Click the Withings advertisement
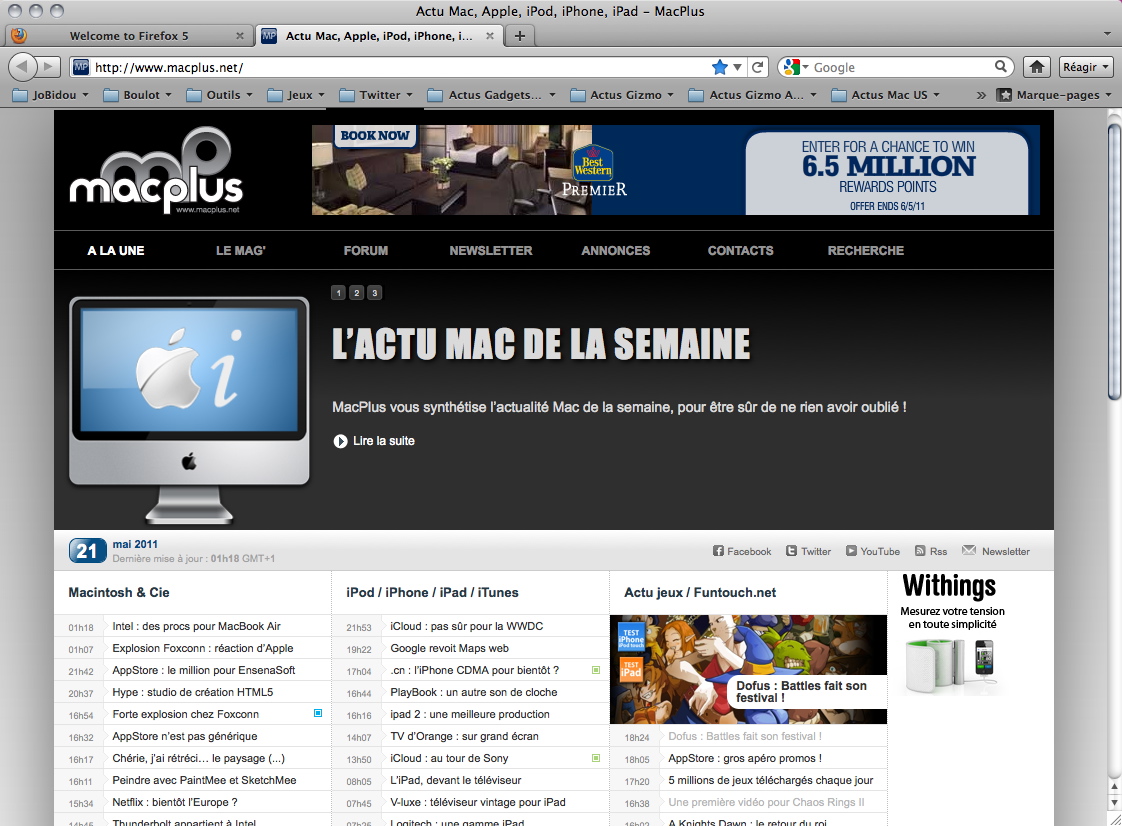This screenshot has width=1122, height=826. pos(952,634)
